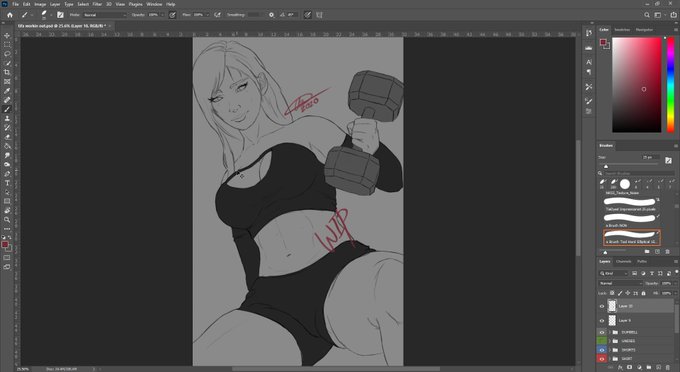
Task: Click the hue spectrum slider
Action: point(670,85)
